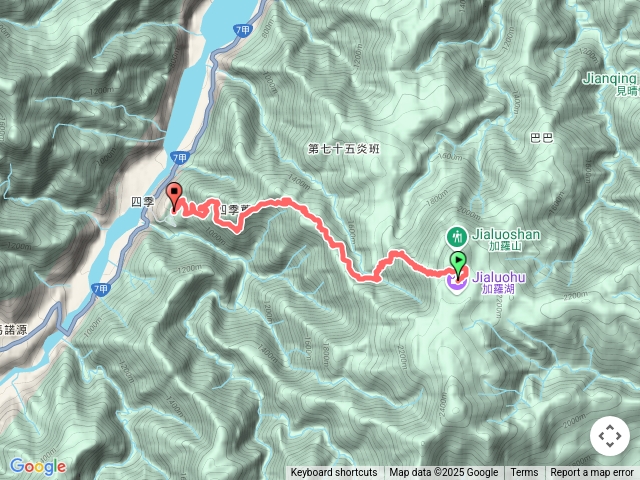Screen dimensions: 640x480
Task: Click the Jialuoshan 加羅山 label
Action: pyautogui.click(x=506, y=240)
